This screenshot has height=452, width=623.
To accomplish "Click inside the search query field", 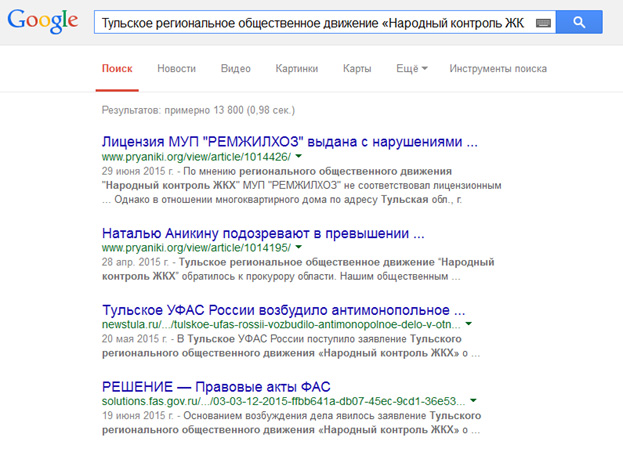I will point(310,21).
